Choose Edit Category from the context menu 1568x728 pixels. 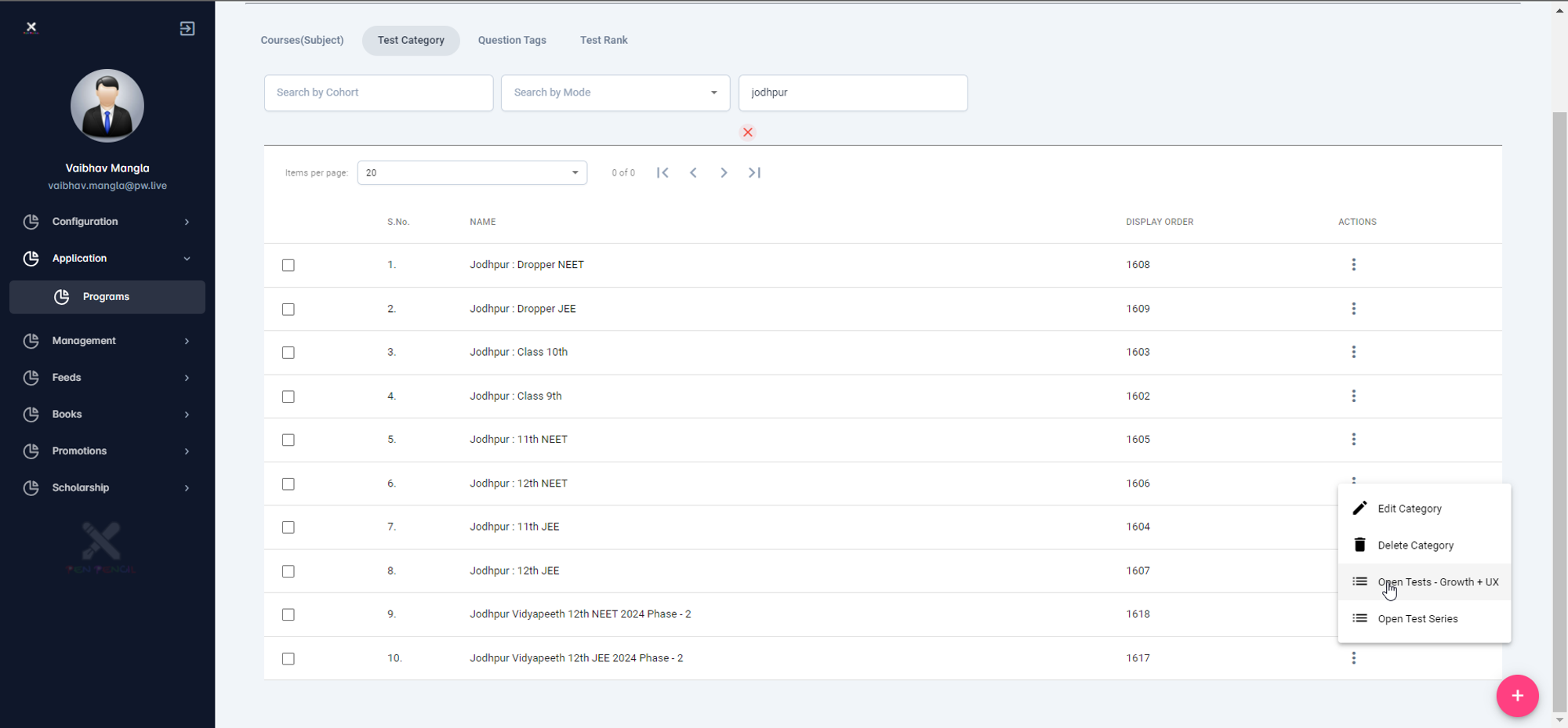(x=1409, y=509)
